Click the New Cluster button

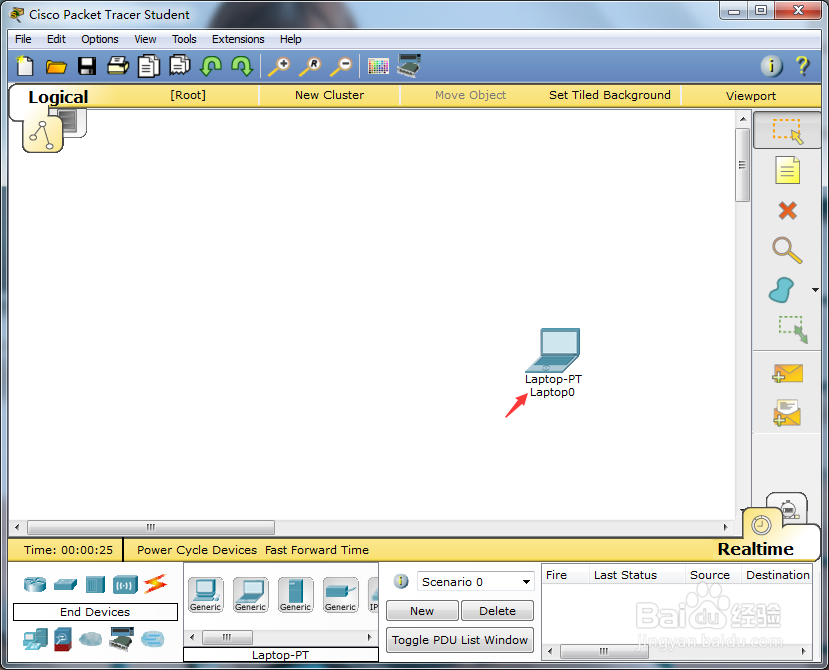pos(329,94)
